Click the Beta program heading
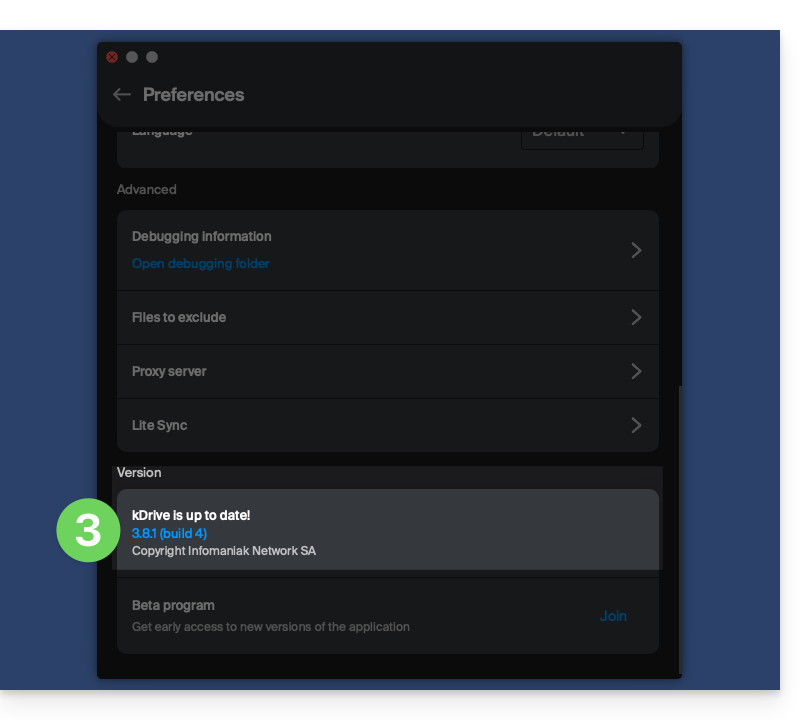Screen dimensions: 810x720 [173, 605]
